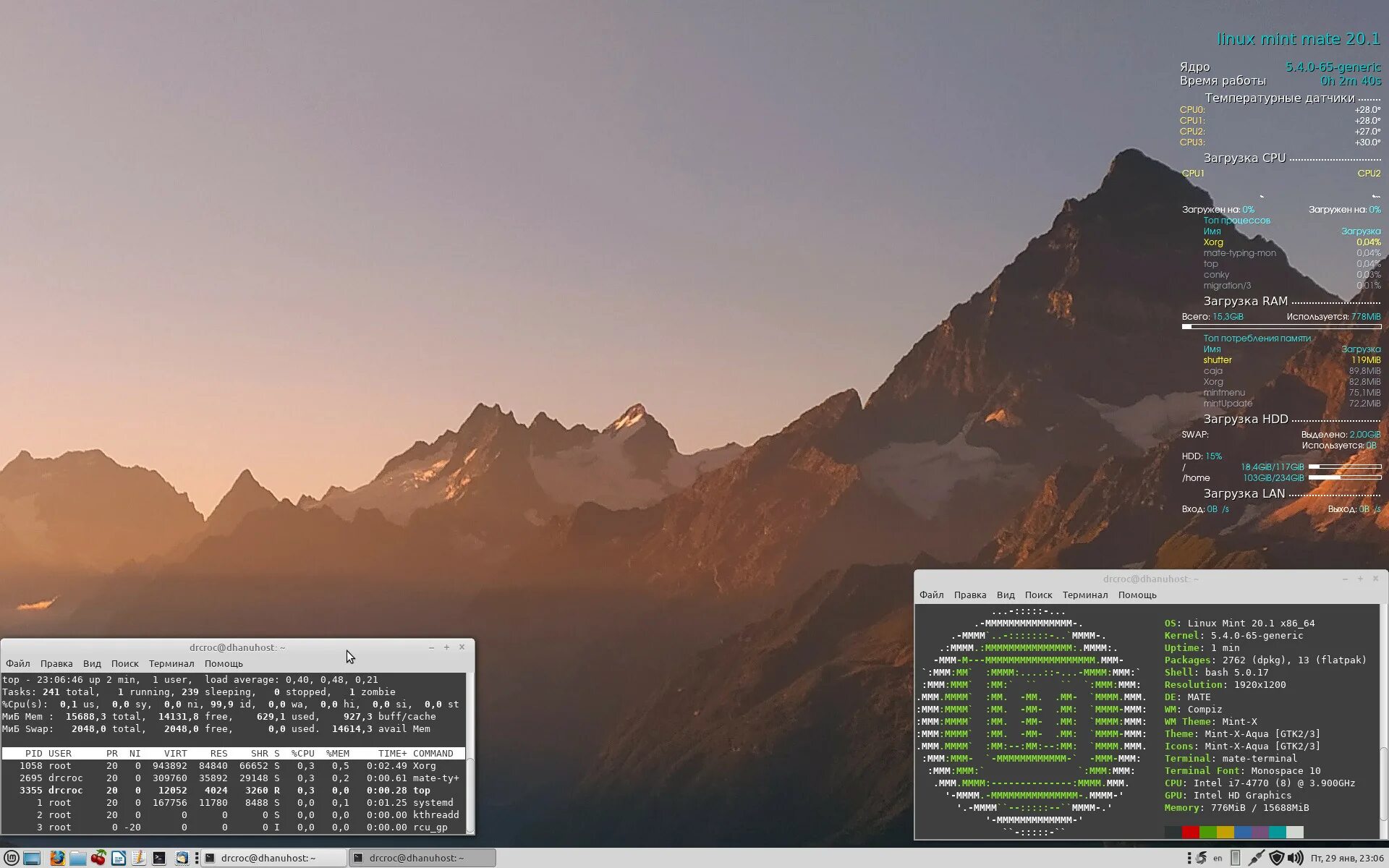Open LibreOffice Writer launcher
The image size is (1389, 868).
click(x=119, y=858)
